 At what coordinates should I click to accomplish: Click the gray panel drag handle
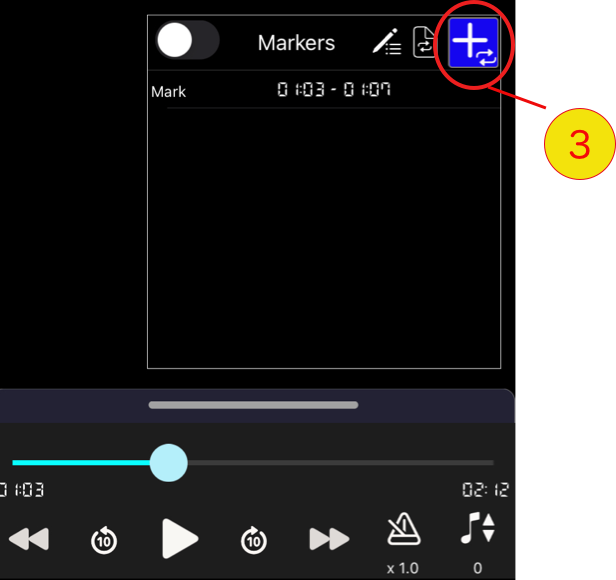click(253, 405)
